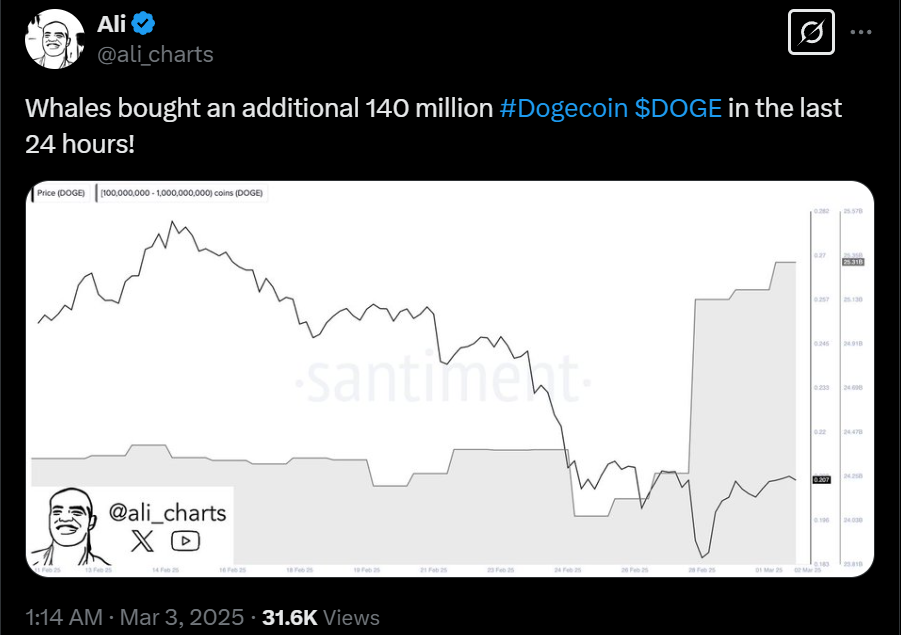Click the blue verified badge
901x635 pixels.
[x=142, y=23]
